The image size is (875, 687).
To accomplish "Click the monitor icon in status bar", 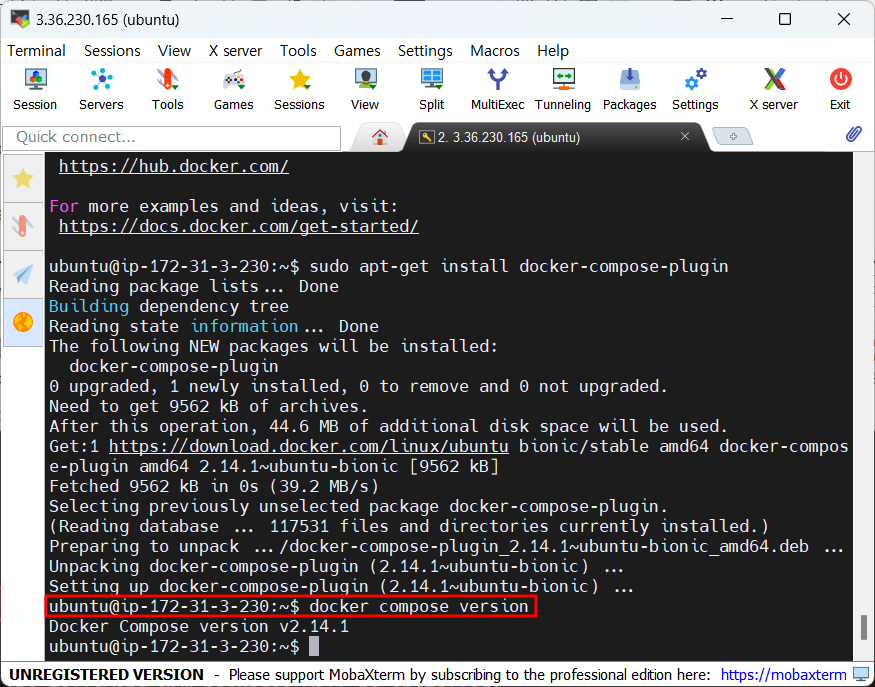I will coord(861,675).
